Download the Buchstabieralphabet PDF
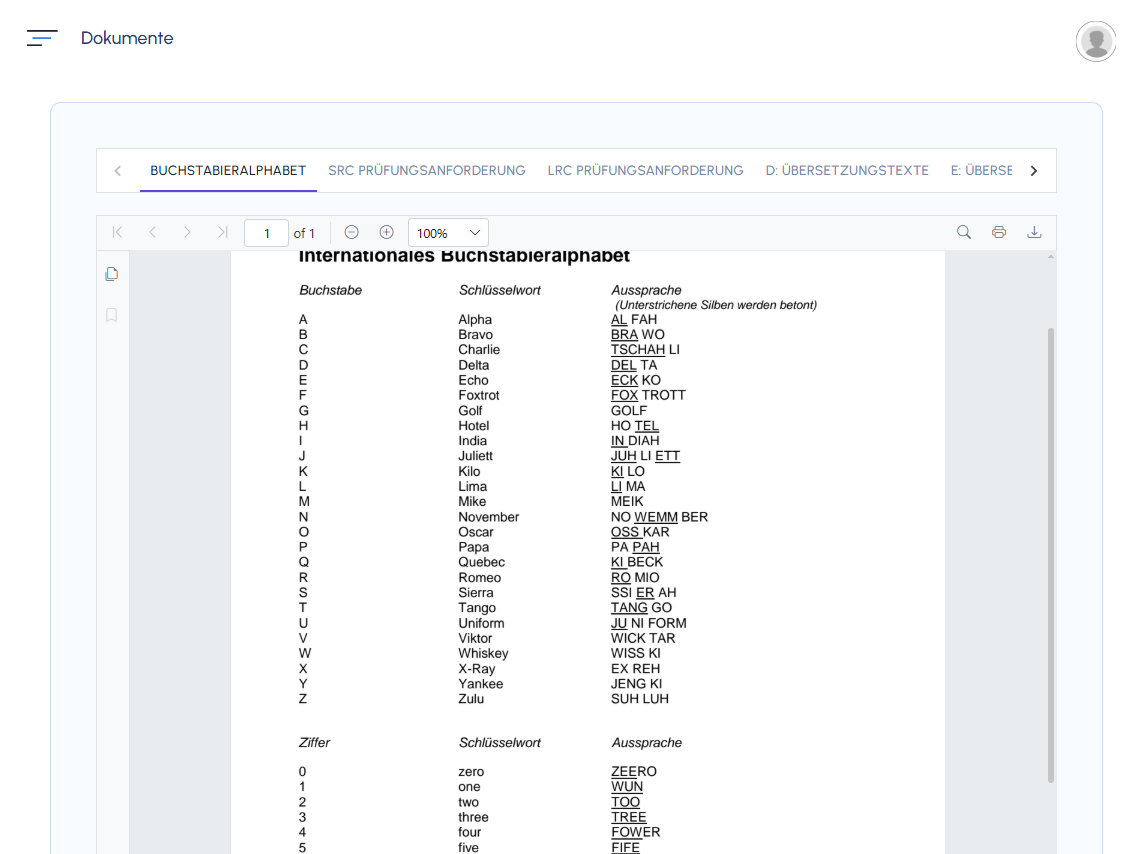Viewport: 1144px width, 854px height. tap(1034, 233)
